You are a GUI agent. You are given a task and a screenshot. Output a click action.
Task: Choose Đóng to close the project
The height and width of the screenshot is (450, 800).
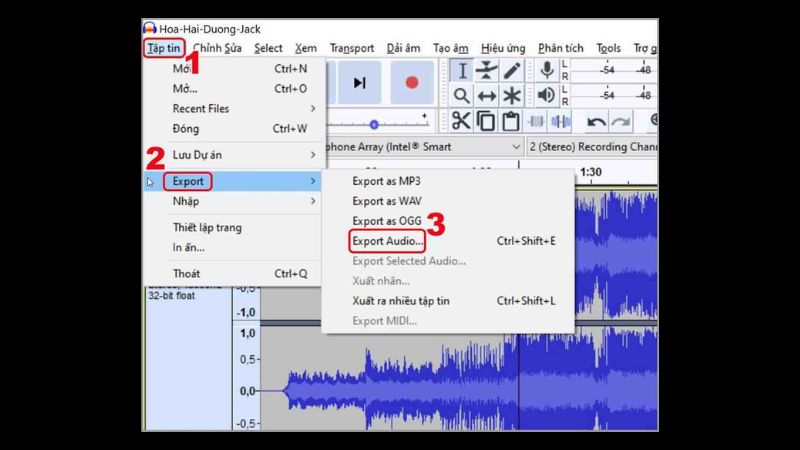click(x=235, y=128)
